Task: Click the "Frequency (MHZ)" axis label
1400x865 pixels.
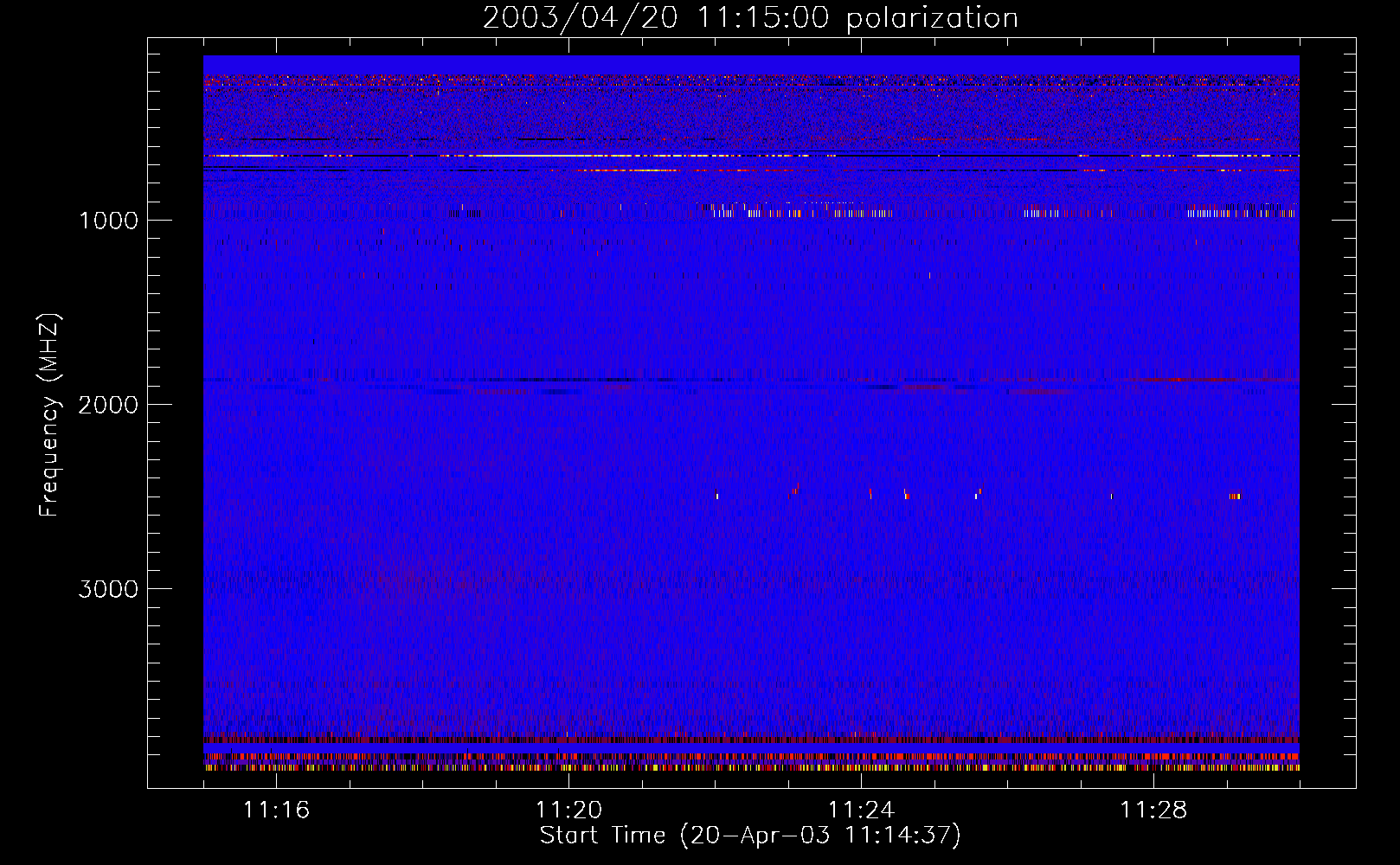Action: click(x=49, y=415)
